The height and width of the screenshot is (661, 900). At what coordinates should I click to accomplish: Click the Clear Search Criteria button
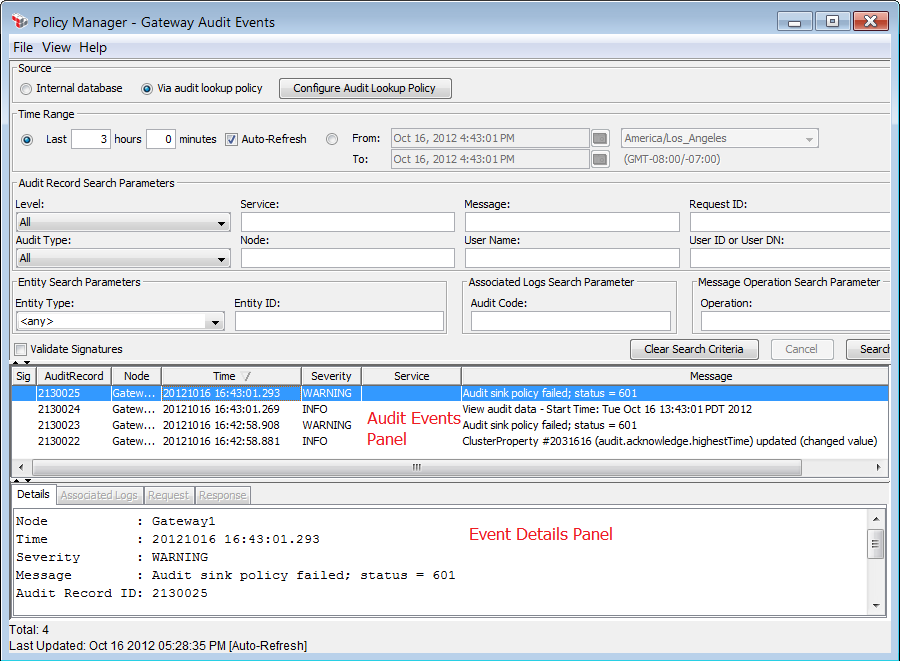[x=693, y=349]
